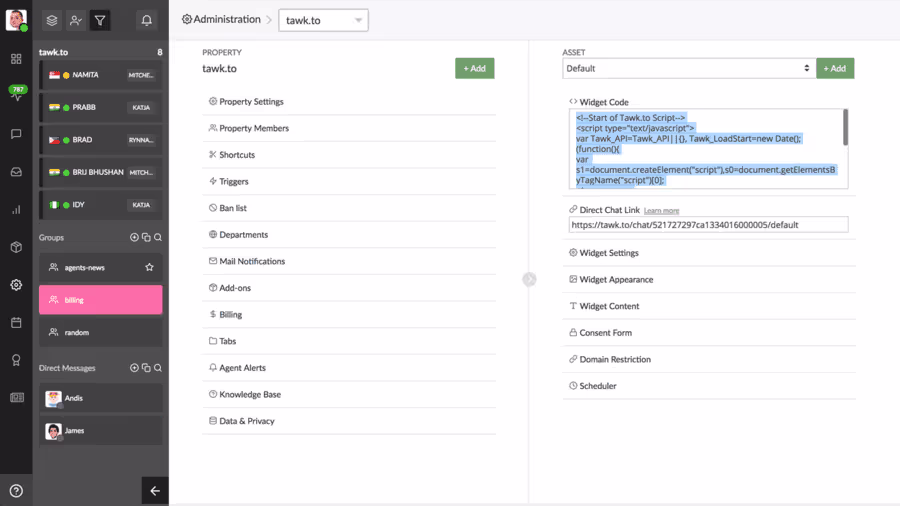Screen dimensions: 900x506
Task: Select the BRIJ BHUSHAN visitor chat
Action: 100,172
